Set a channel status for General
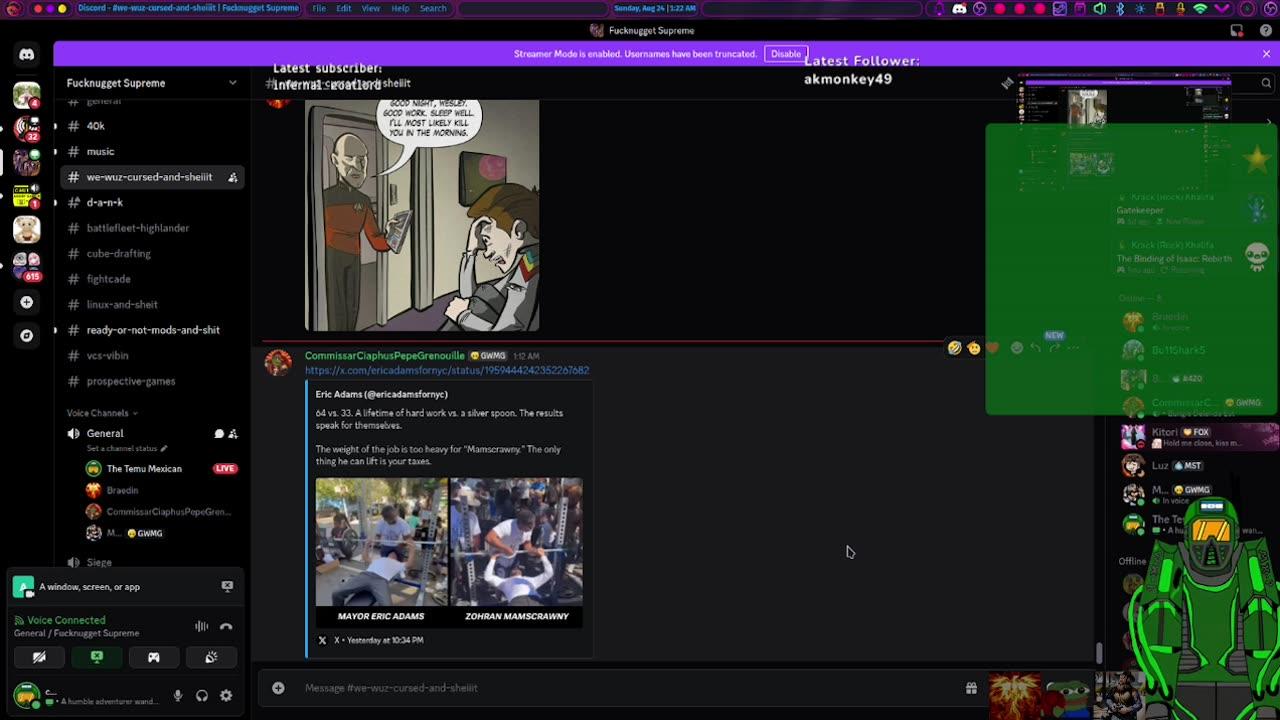 point(127,449)
